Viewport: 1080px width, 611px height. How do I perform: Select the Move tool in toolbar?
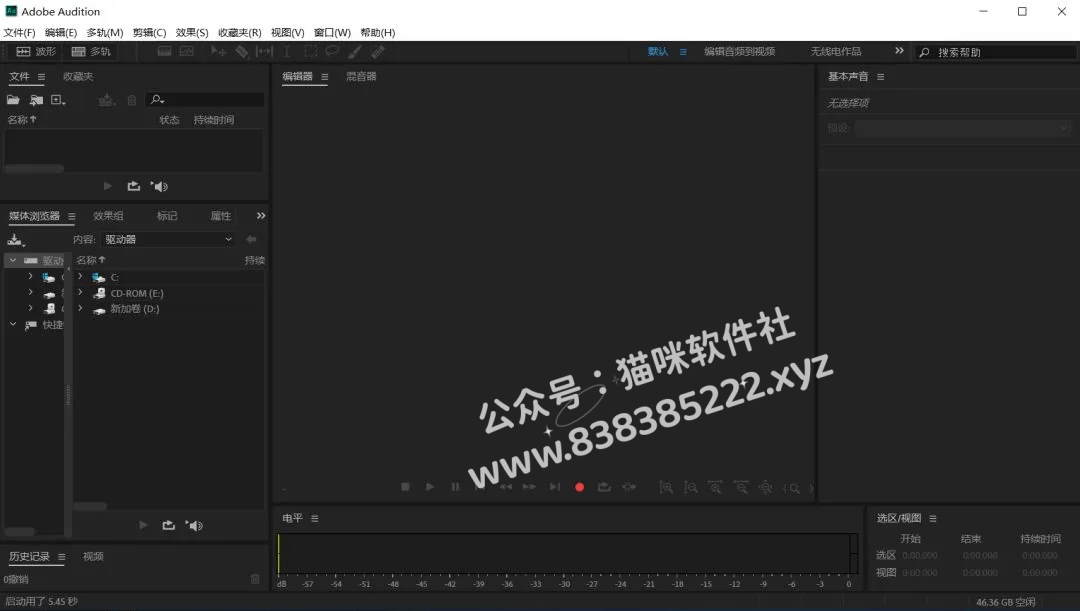(x=218, y=52)
